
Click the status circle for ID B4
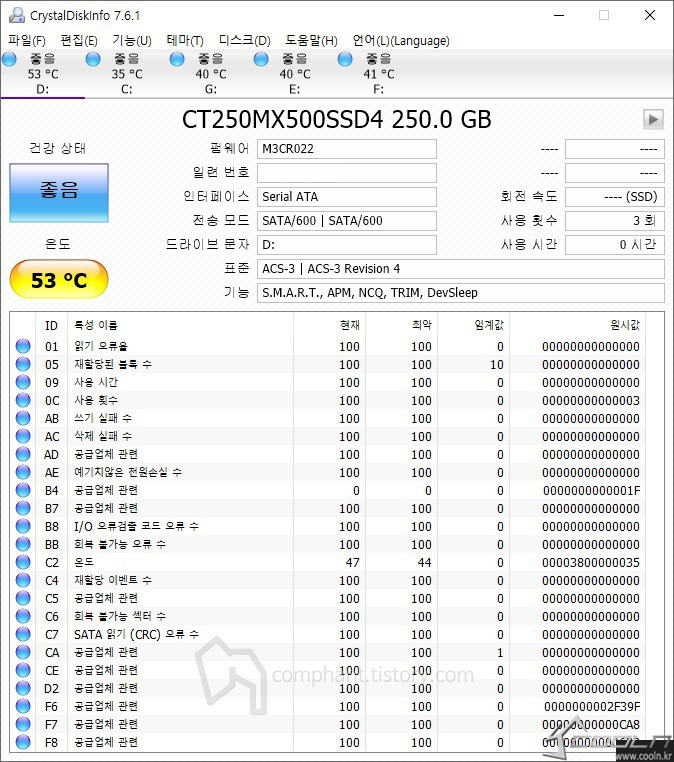click(23, 490)
